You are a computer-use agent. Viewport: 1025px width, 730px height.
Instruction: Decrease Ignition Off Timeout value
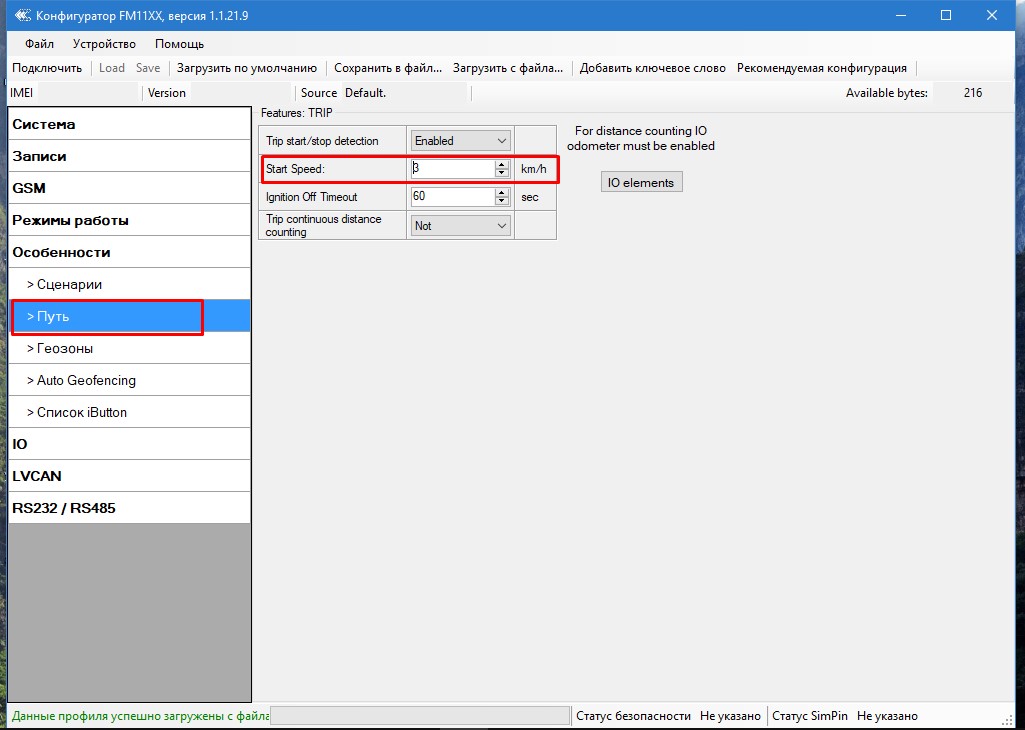point(501,202)
